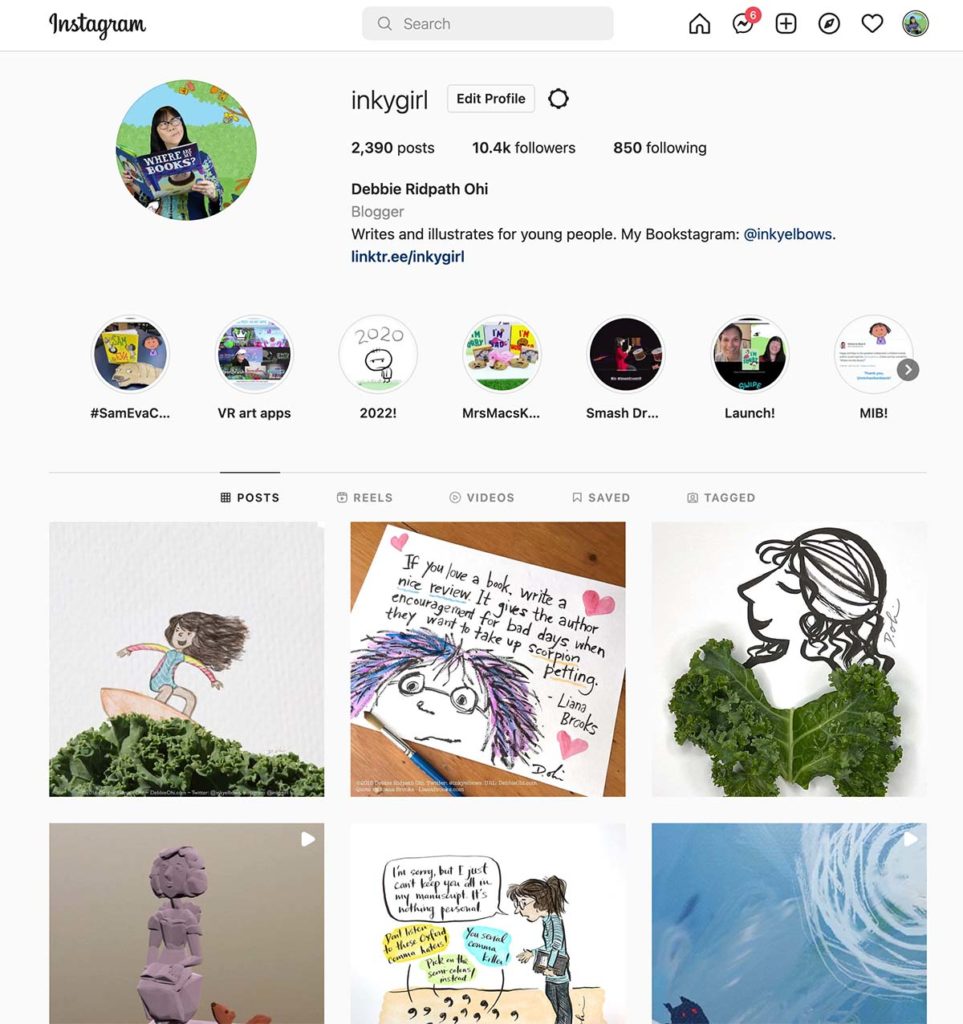Open the surfing girl on kale post
This screenshot has width=963, height=1024.
[187, 659]
